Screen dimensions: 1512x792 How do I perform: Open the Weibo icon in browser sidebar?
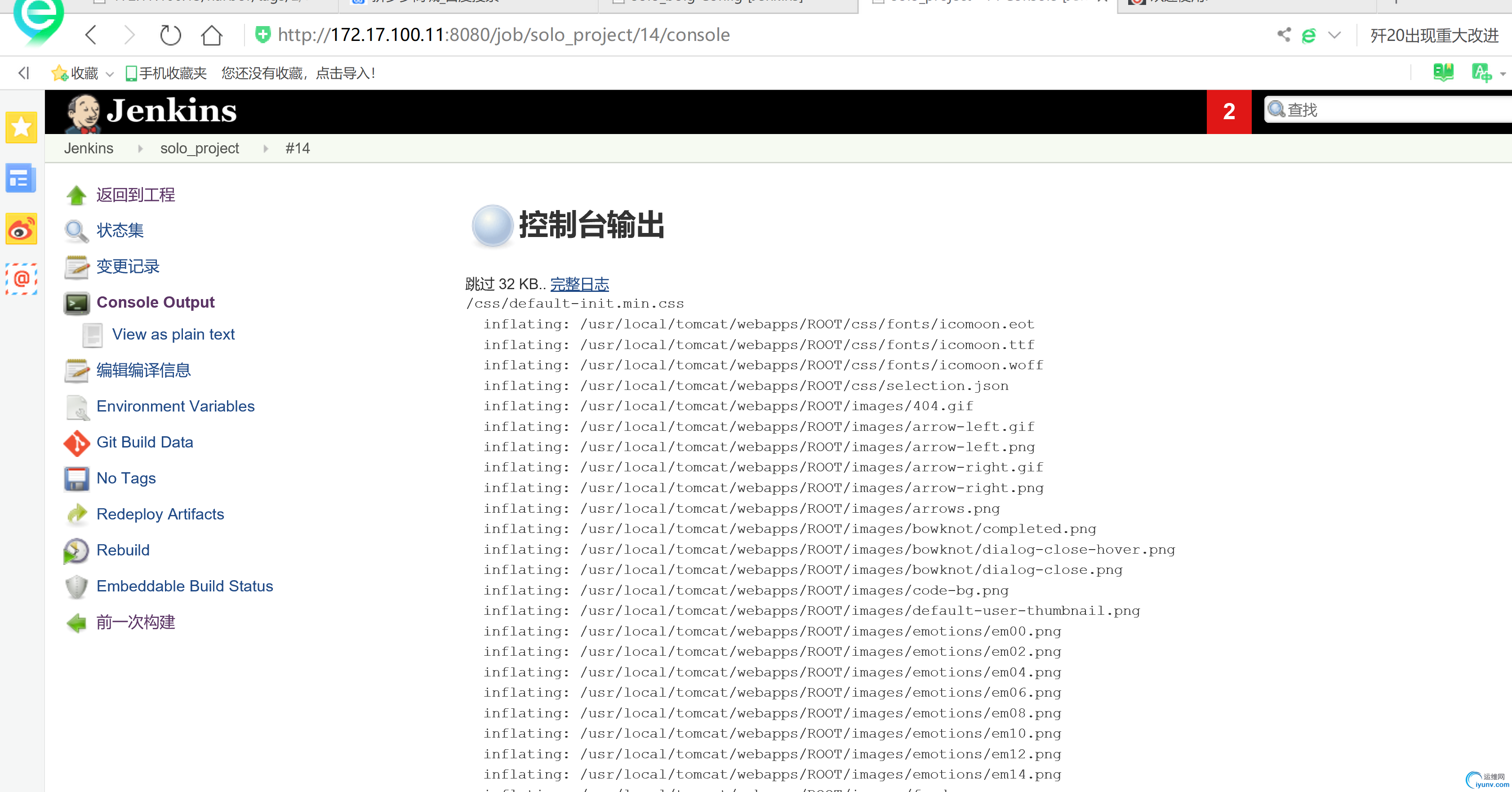[21, 228]
